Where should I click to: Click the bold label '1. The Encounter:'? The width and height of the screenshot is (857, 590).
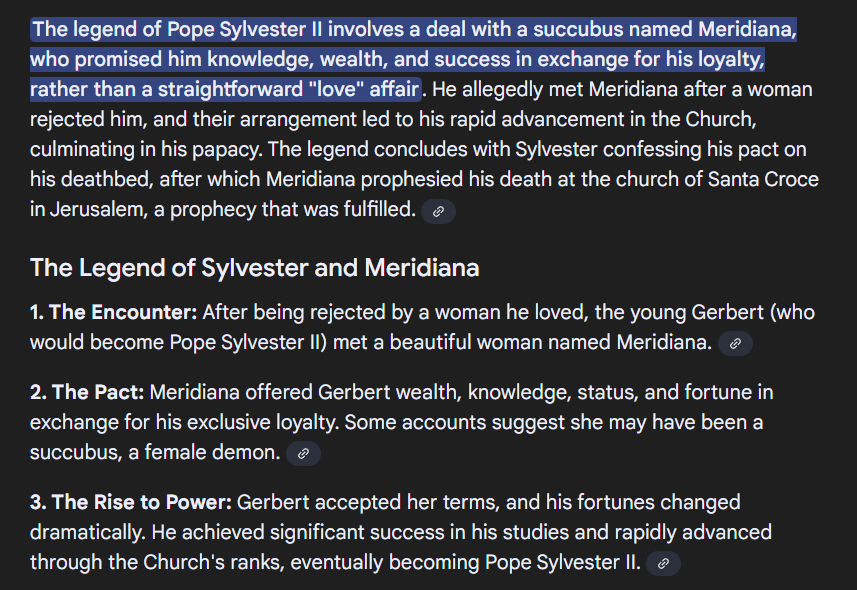(x=114, y=312)
